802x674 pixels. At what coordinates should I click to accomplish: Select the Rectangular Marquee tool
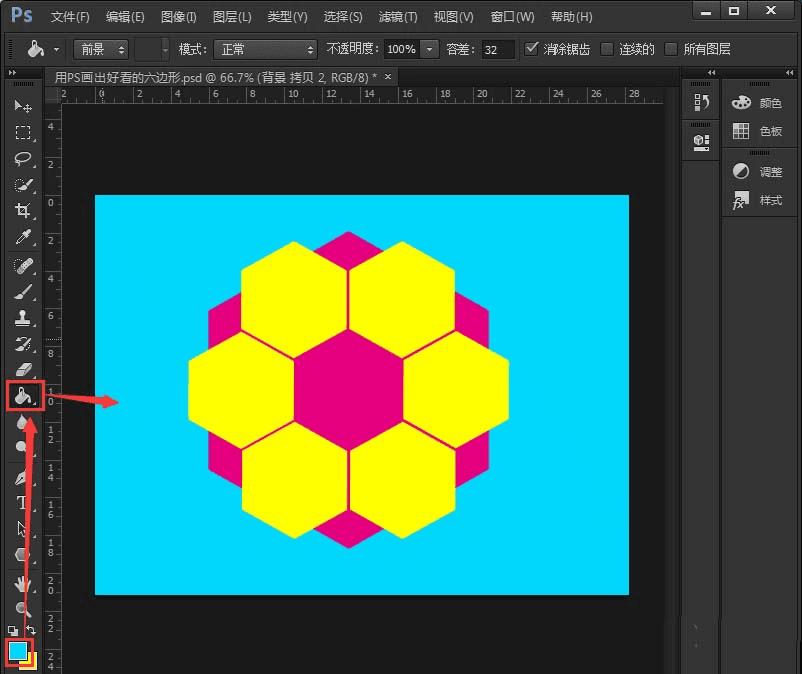22,132
